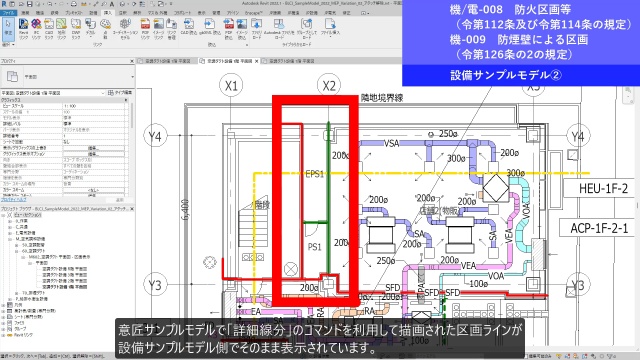
Task: Open the Enscape ribbon tab
Action: coord(253,13)
